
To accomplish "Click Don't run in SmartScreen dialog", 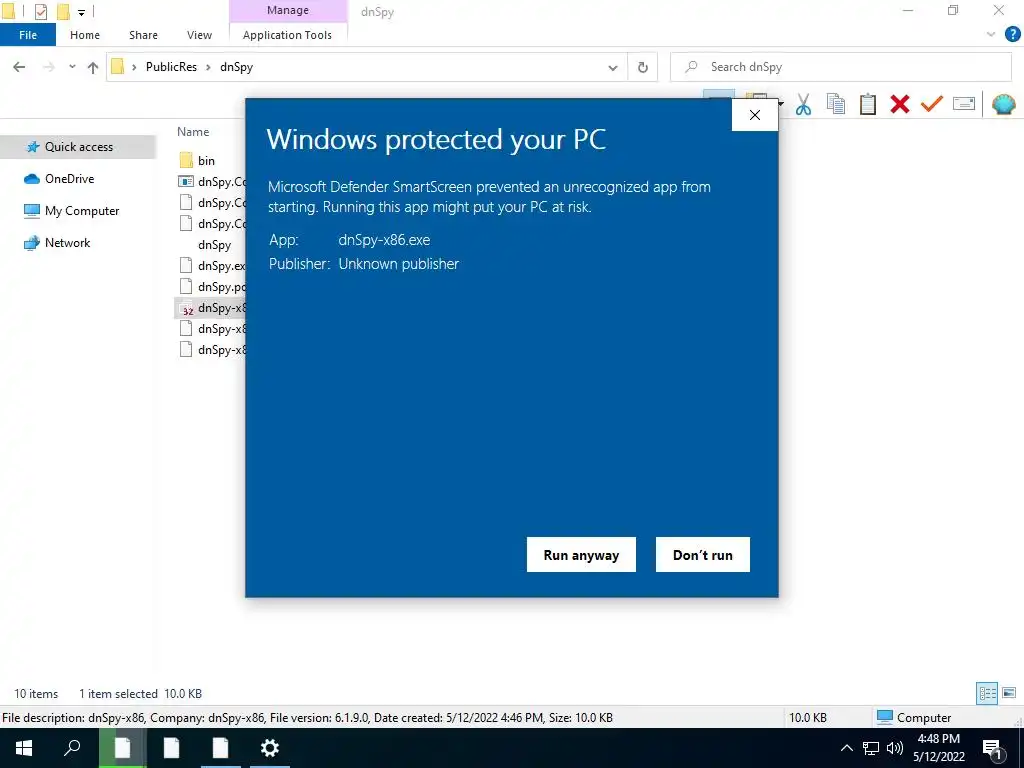I will coord(703,554).
